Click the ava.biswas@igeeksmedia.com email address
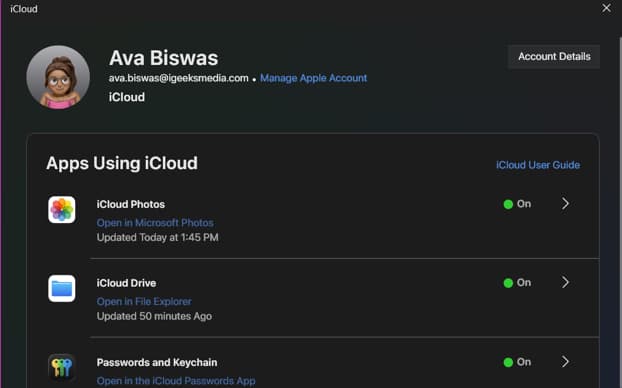622x388 pixels. pos(179,78)
